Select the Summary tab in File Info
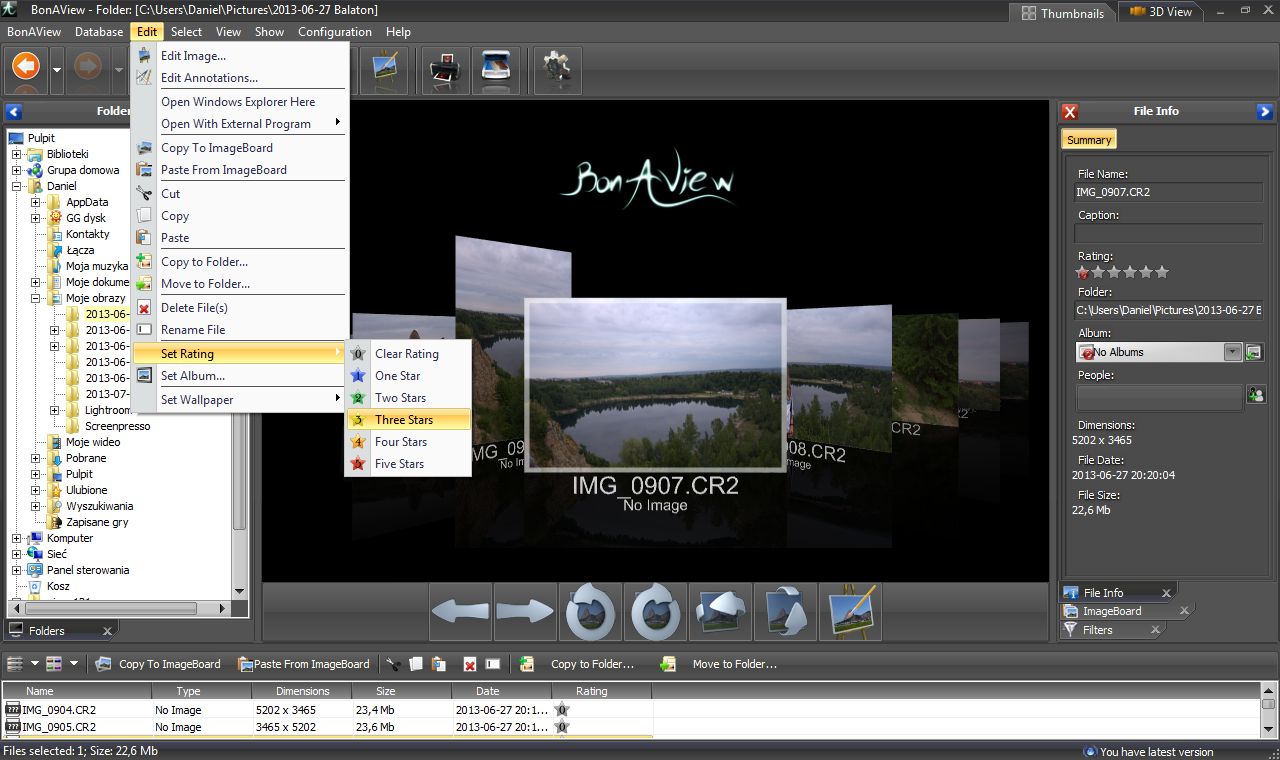1280x760 pixels. pos(1089,140)
